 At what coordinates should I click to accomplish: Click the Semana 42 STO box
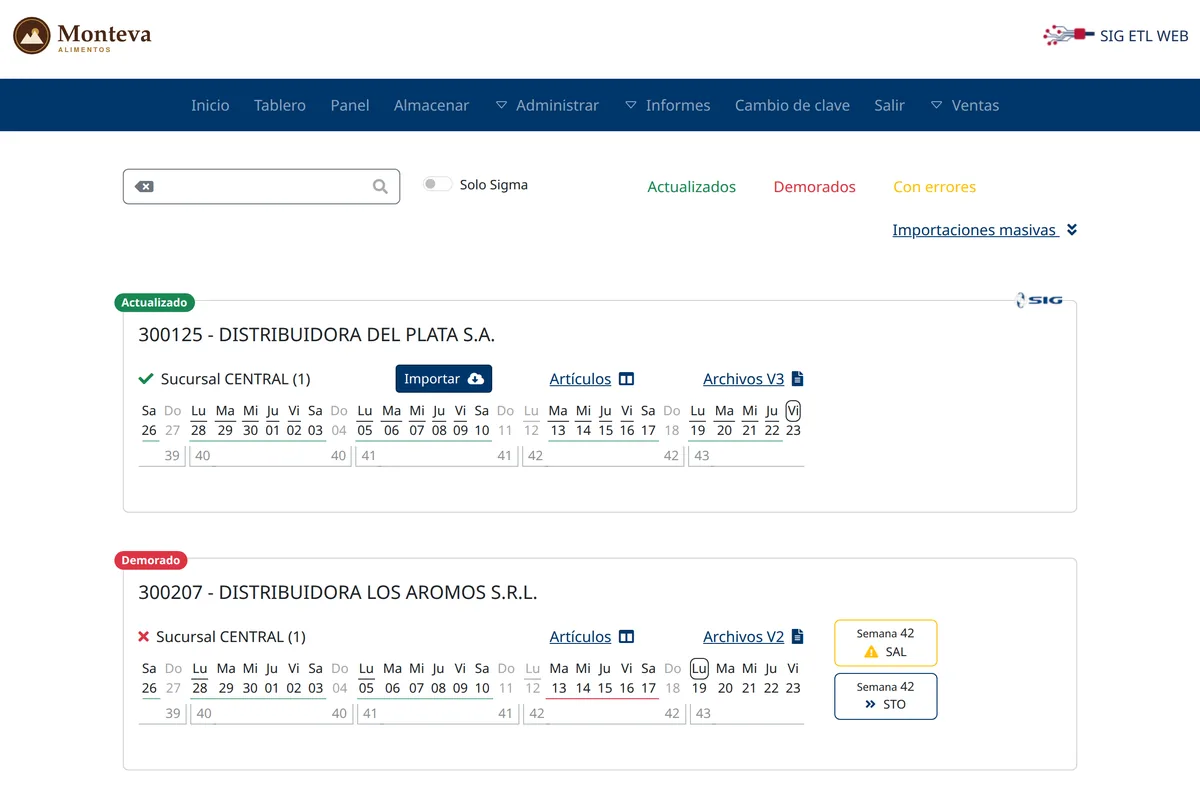[886, 696]
